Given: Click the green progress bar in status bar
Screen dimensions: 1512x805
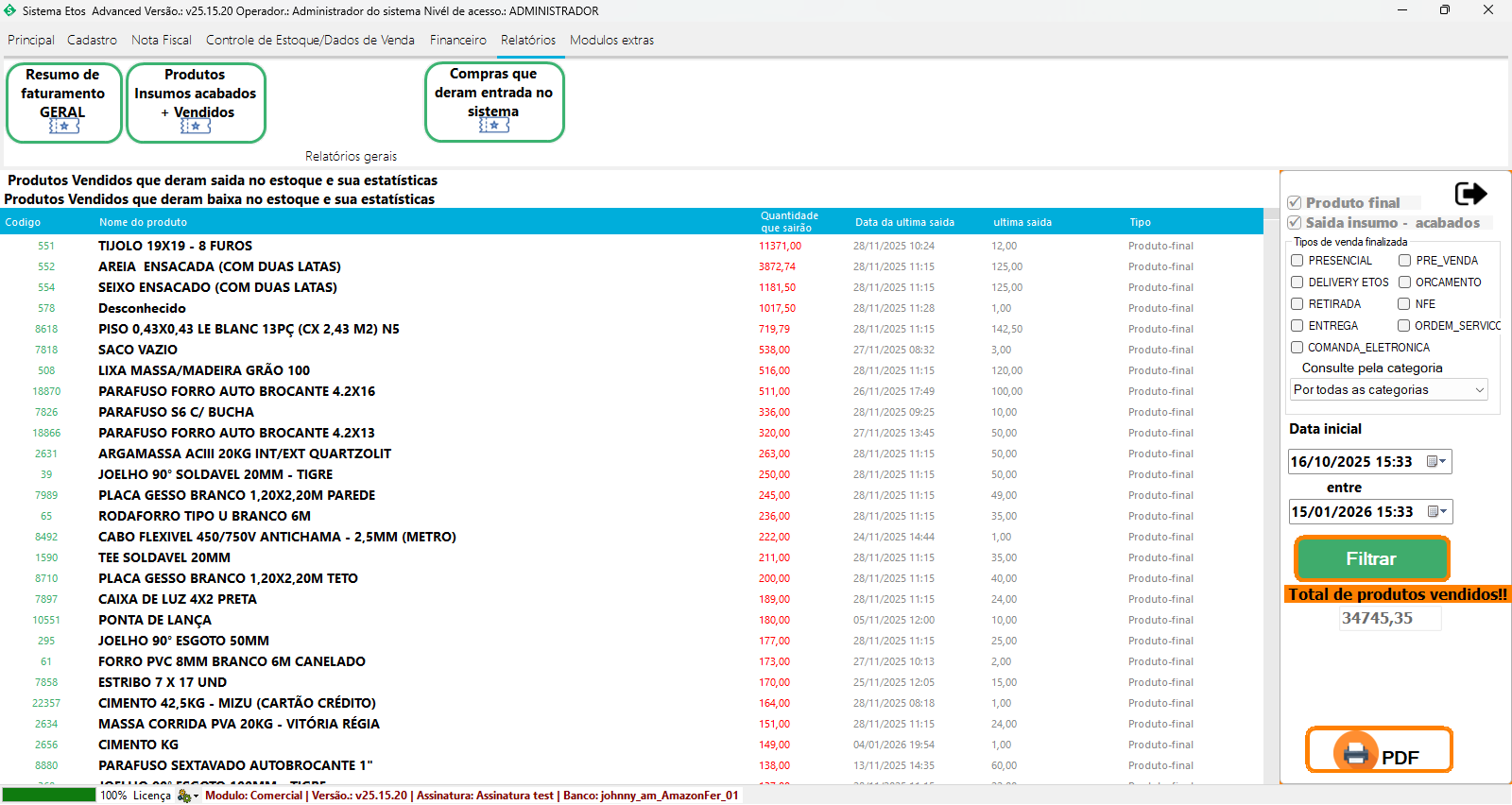Looking at the screenshot, I should (x=49, y=796).
